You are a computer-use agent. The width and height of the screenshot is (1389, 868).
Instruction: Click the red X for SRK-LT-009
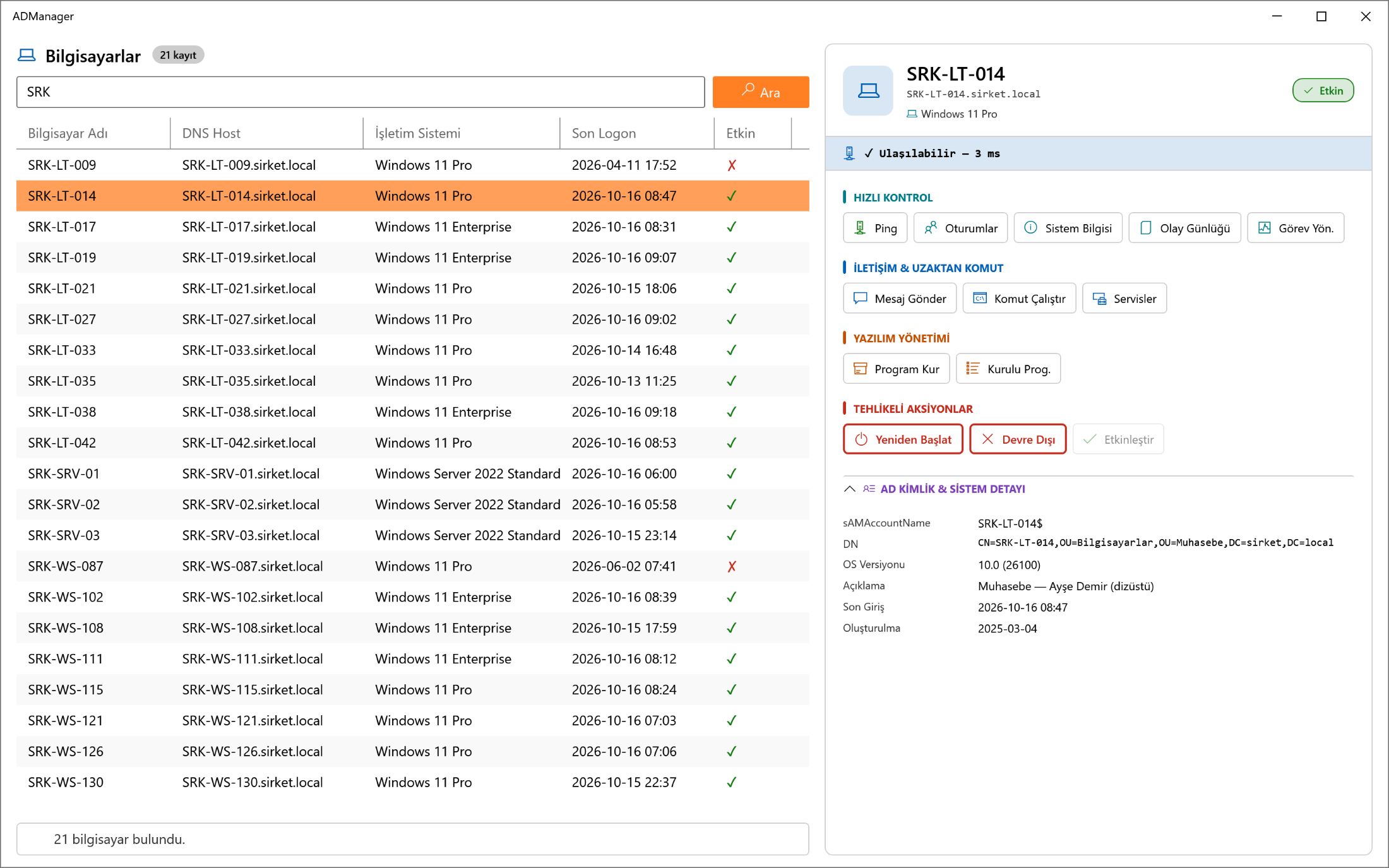(x=732, y=165)
